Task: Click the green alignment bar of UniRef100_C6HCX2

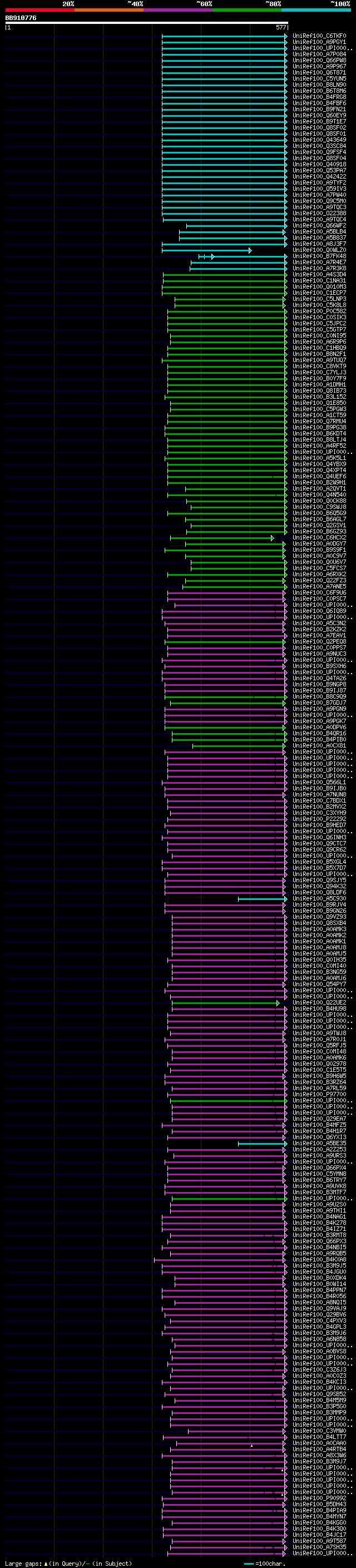Action: [x=222, y=538]
